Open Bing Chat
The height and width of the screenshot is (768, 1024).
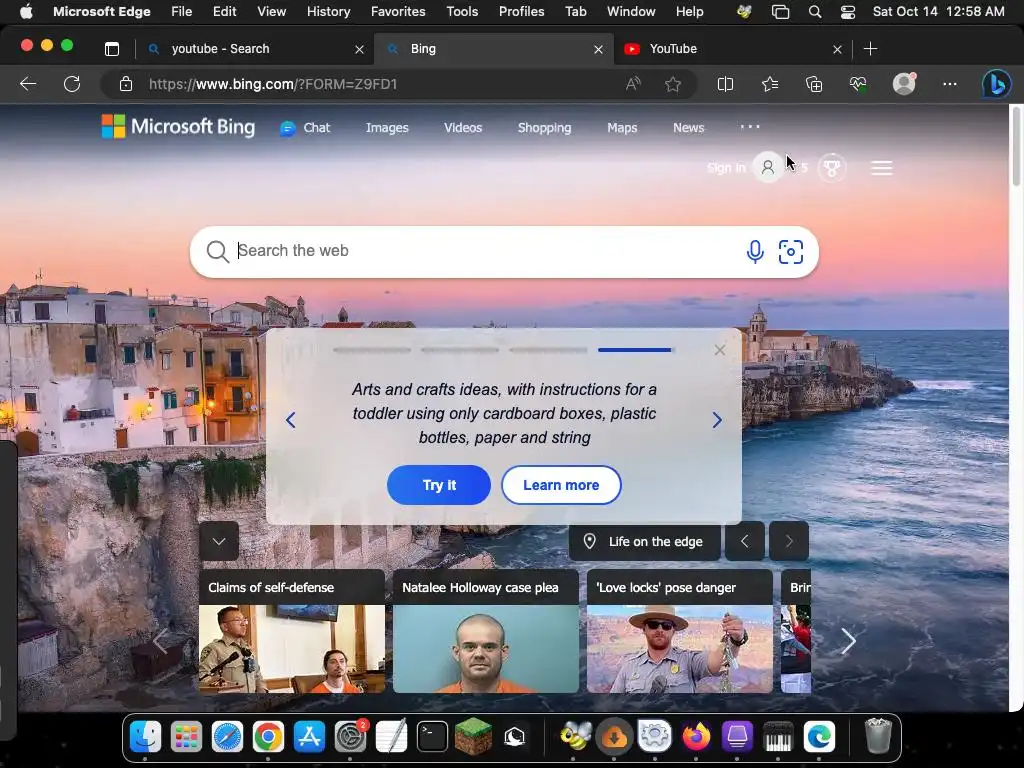[x=305, y=128]
